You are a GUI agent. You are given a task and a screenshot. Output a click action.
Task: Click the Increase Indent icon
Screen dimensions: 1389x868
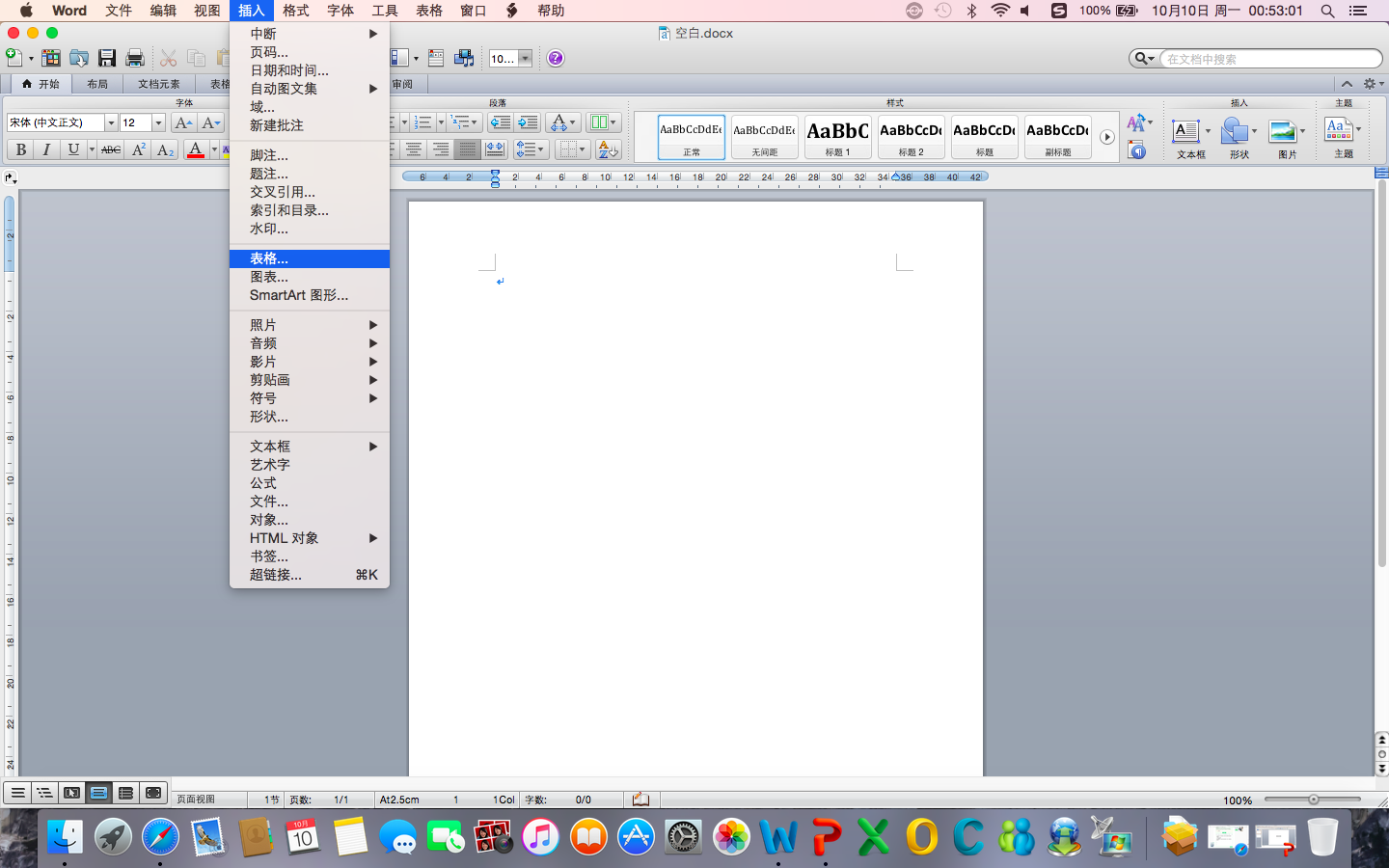pyautogui.click(x=528, y=122)
